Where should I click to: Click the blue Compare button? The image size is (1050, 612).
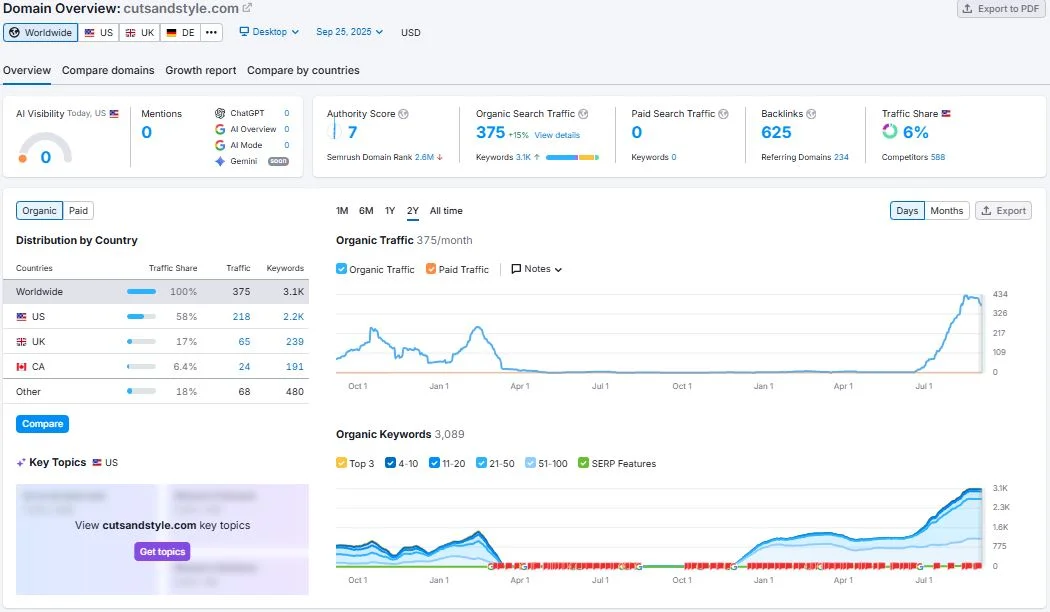42,424
